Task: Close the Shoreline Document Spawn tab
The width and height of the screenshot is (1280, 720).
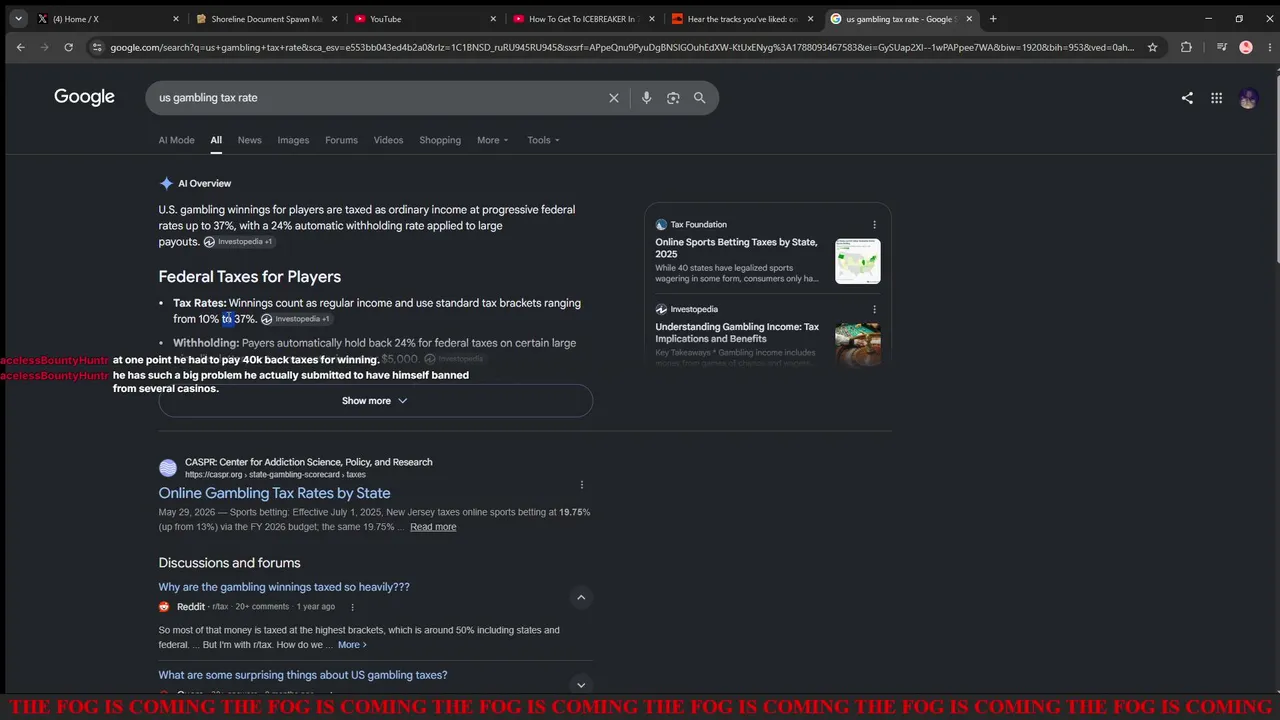Action: pyautogui.click(x=335, y=19)
